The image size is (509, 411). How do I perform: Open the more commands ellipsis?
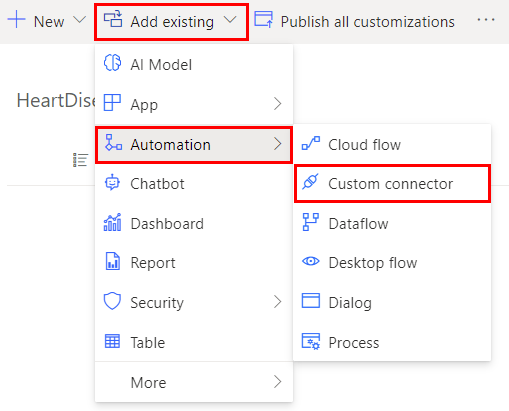pyautogui.click(x=486, y=20)
